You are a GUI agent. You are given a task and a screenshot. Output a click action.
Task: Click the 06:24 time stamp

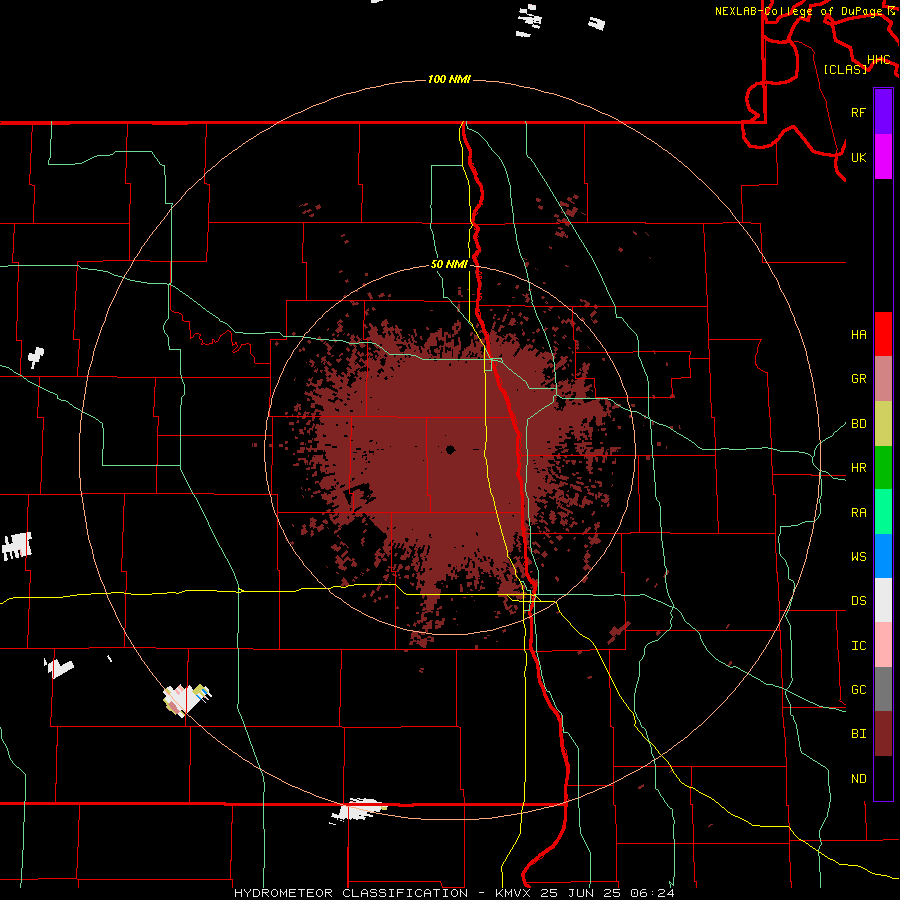click(x=651, y=893)
